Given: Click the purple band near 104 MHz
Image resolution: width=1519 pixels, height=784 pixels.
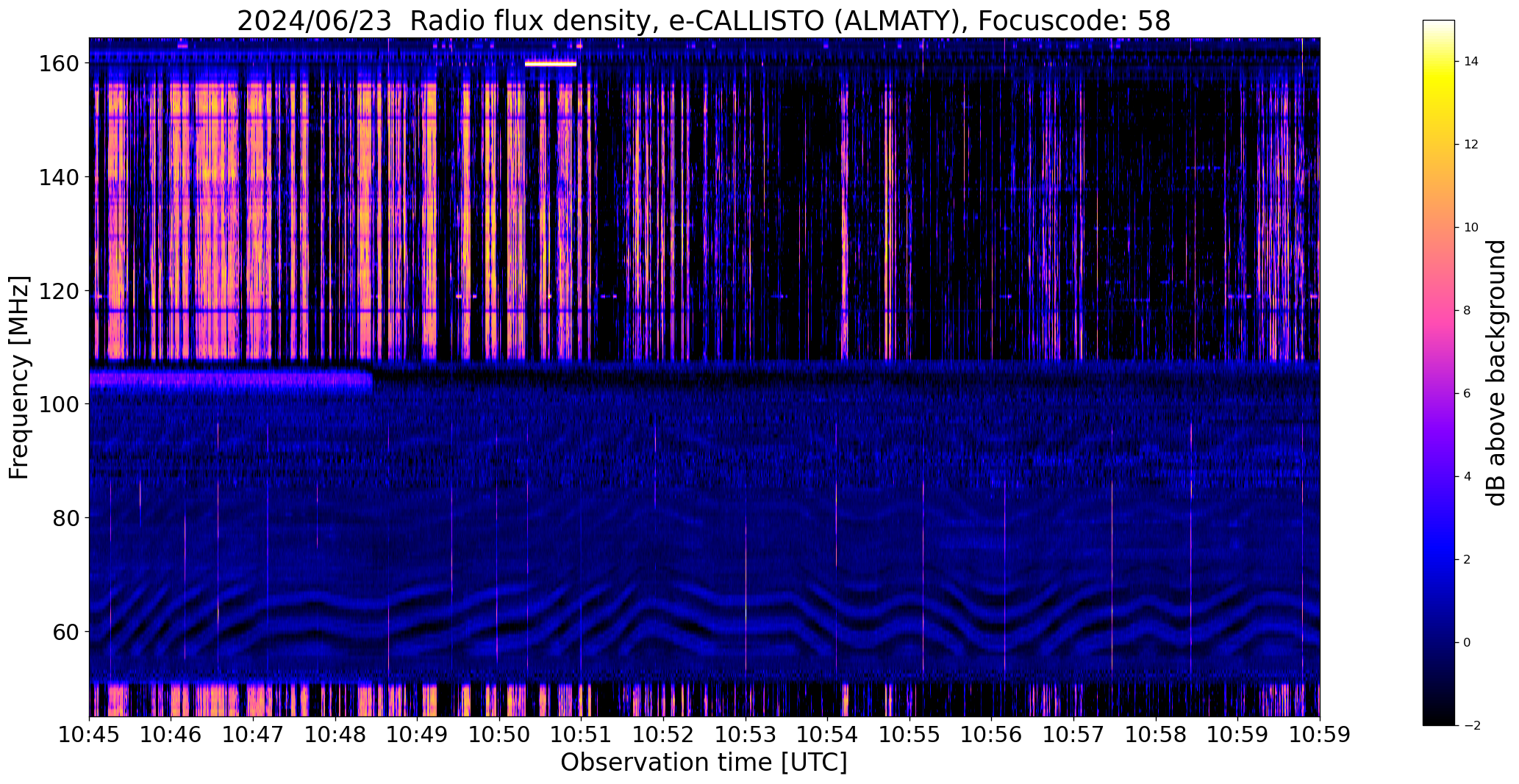Looking at the screenshot, I should (231, 379).
